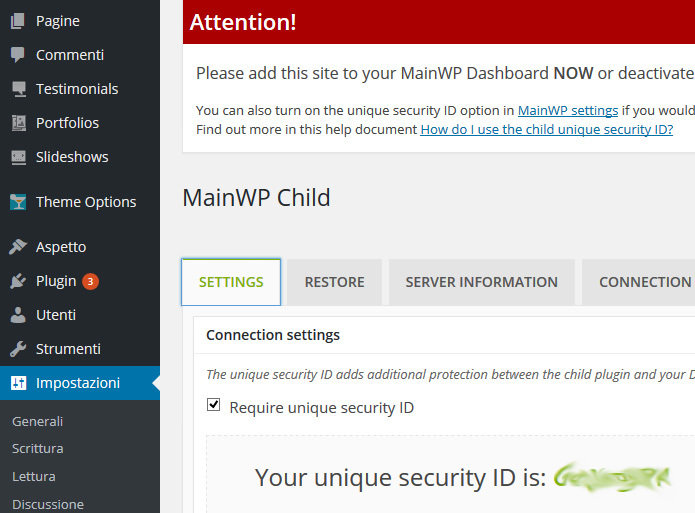Viewport: 695px width, 513px height.
Task: Click the Pagine sidebar icon
Action: click(18, 21)
